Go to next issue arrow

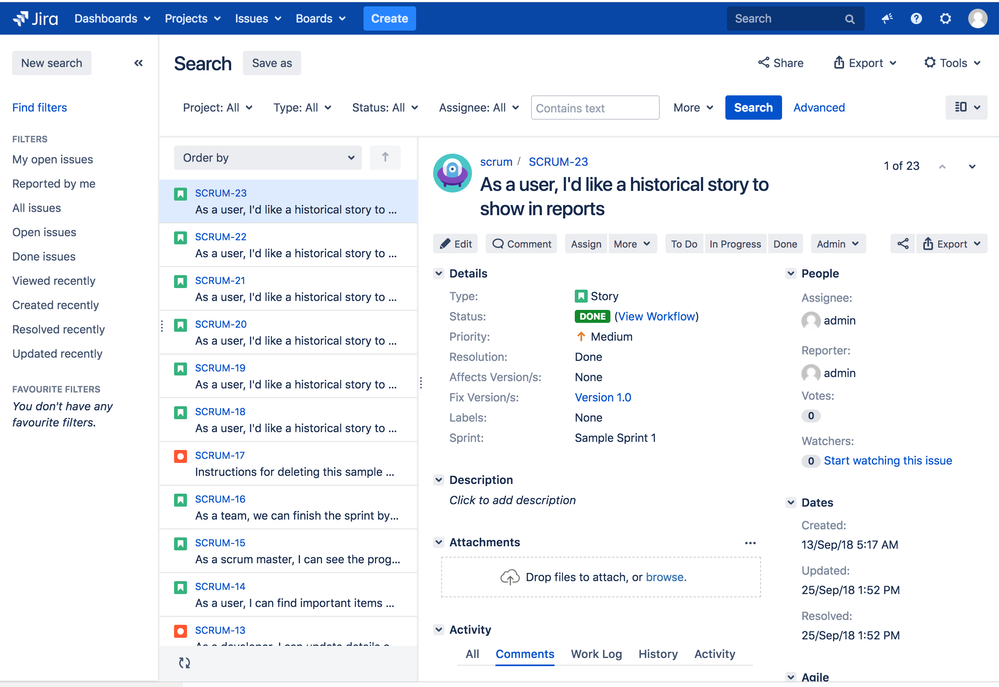point(972,167)
